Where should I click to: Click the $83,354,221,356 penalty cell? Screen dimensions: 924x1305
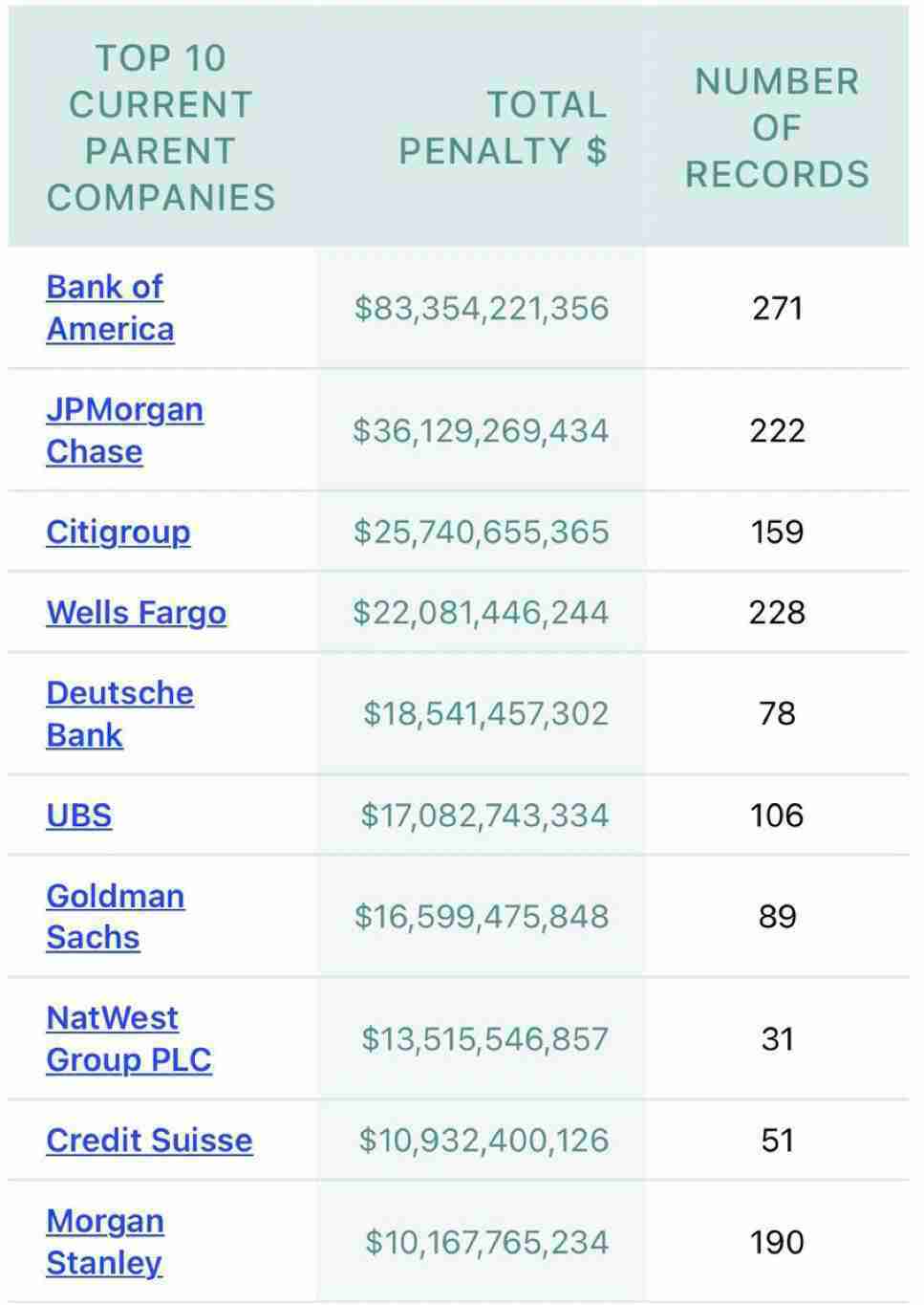481,308
